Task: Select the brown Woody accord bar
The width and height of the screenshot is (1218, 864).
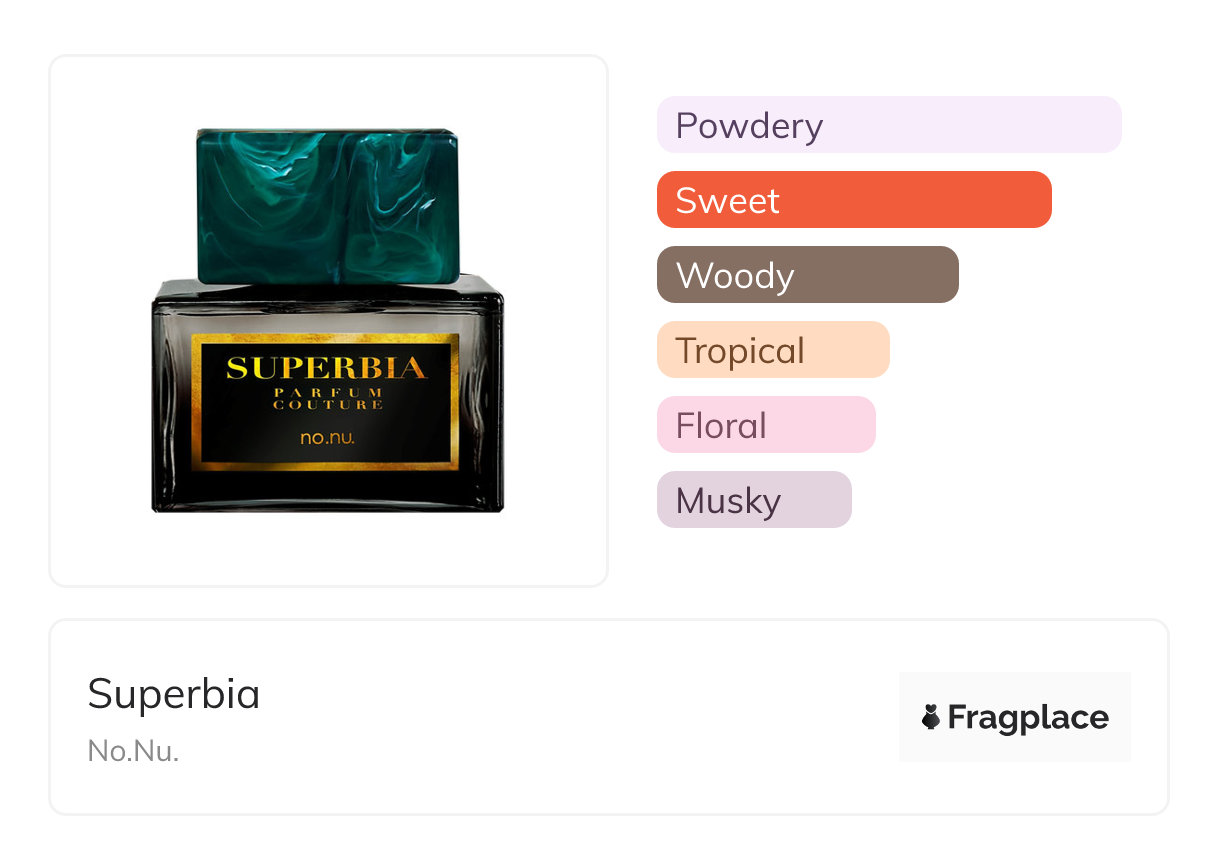Action: 807,275
